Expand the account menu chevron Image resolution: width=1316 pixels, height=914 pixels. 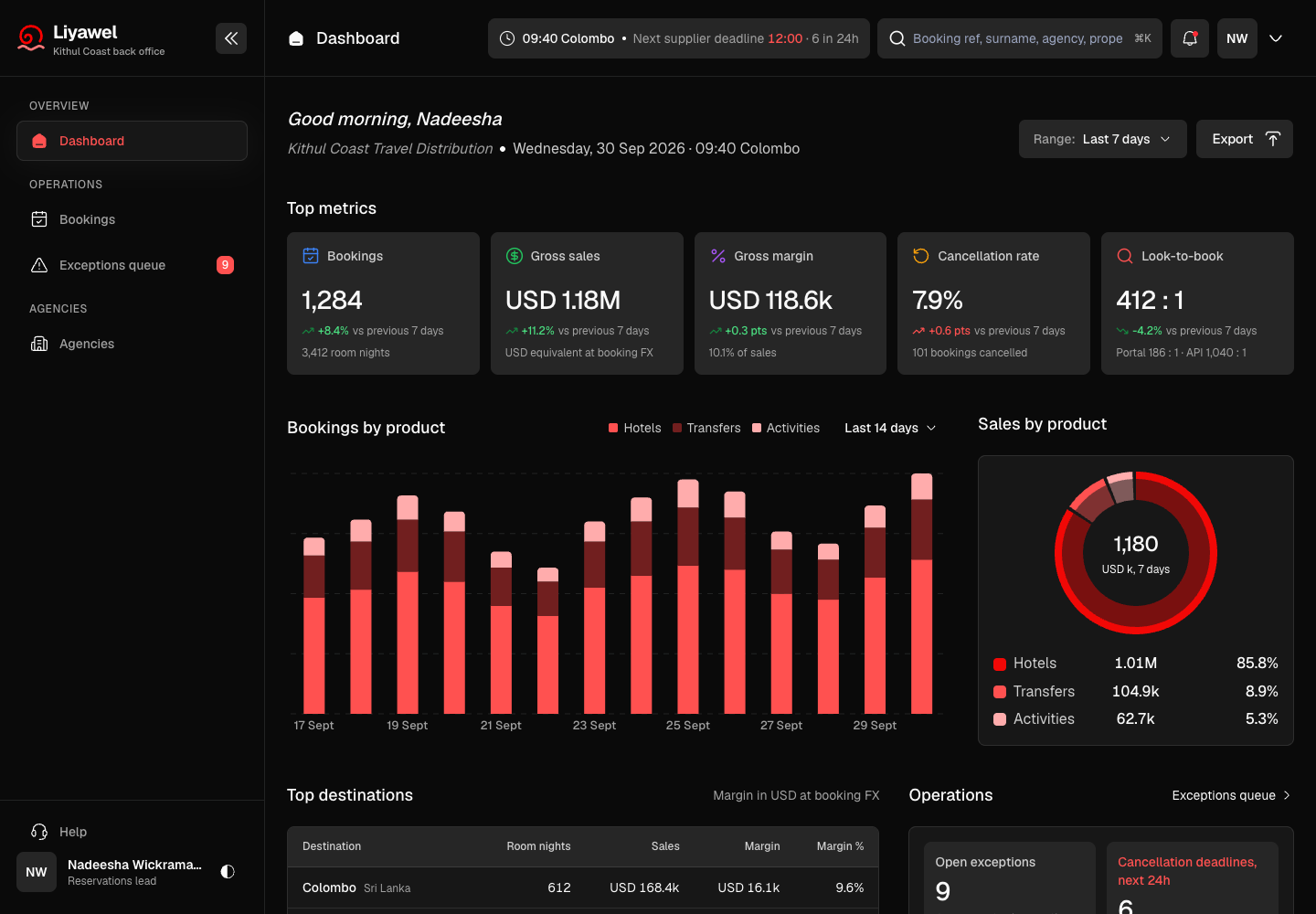(x=1276, y=38)
